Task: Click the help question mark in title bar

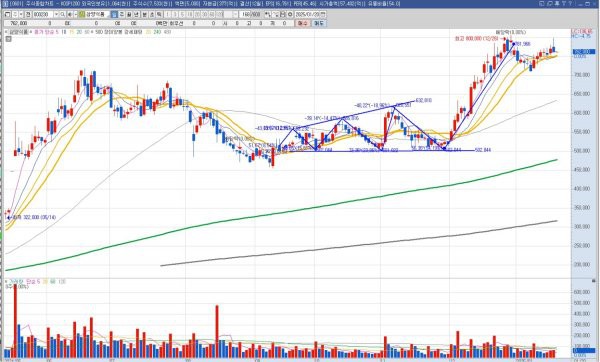Action: [570, 3]
